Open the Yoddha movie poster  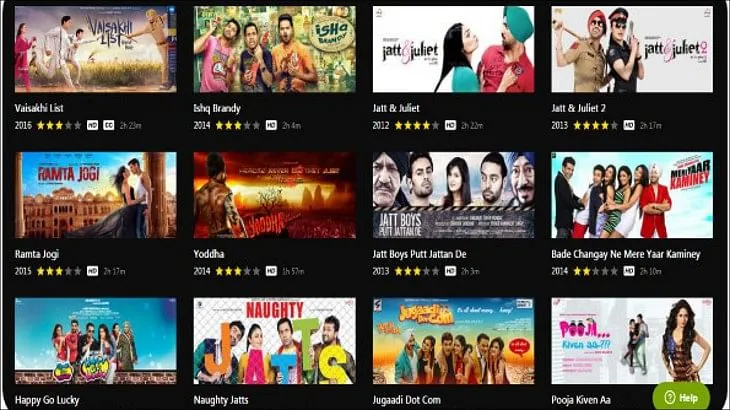coord(275,195)
